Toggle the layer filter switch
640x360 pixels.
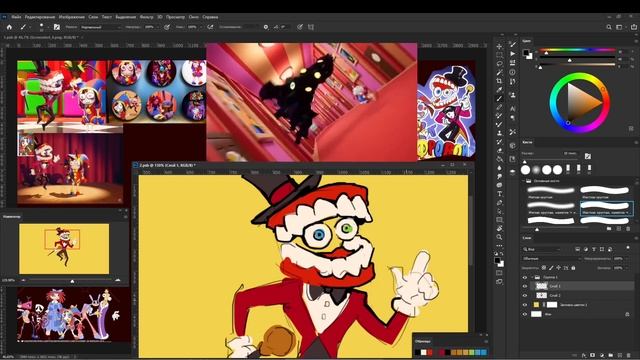click(628, 248)
